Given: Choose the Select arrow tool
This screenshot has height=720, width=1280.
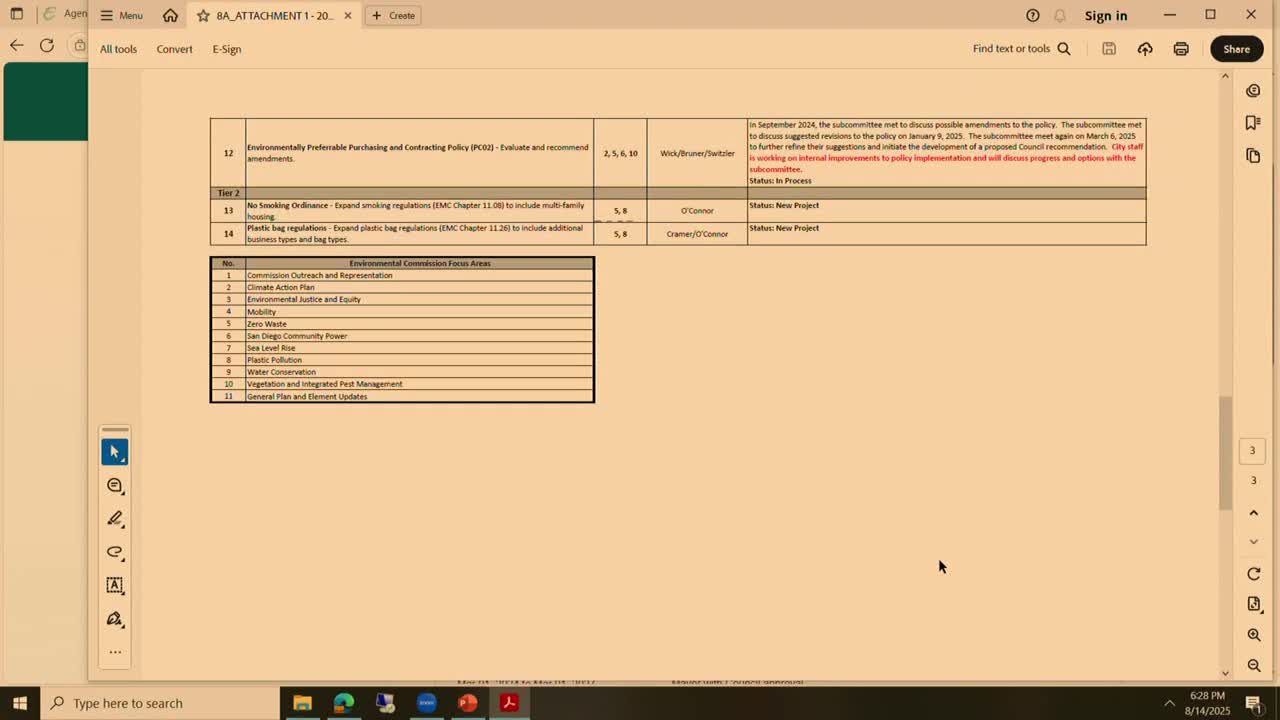Looking at the screenshot, I should 114,452.
